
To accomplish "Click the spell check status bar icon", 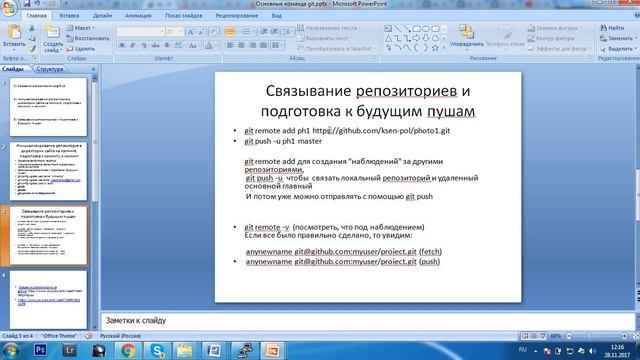I will point(89,336).
